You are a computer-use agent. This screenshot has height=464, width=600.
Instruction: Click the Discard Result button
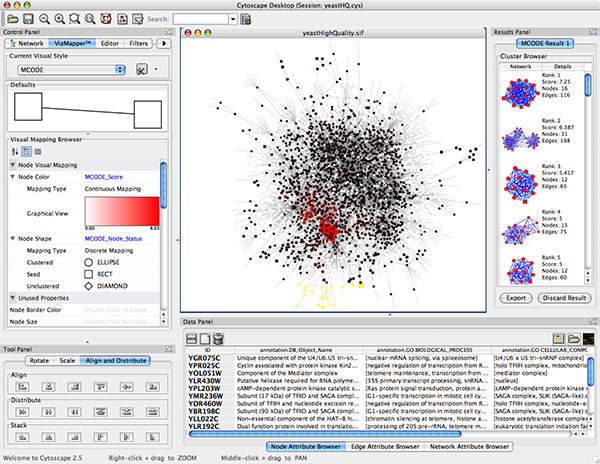pos(563,298)
